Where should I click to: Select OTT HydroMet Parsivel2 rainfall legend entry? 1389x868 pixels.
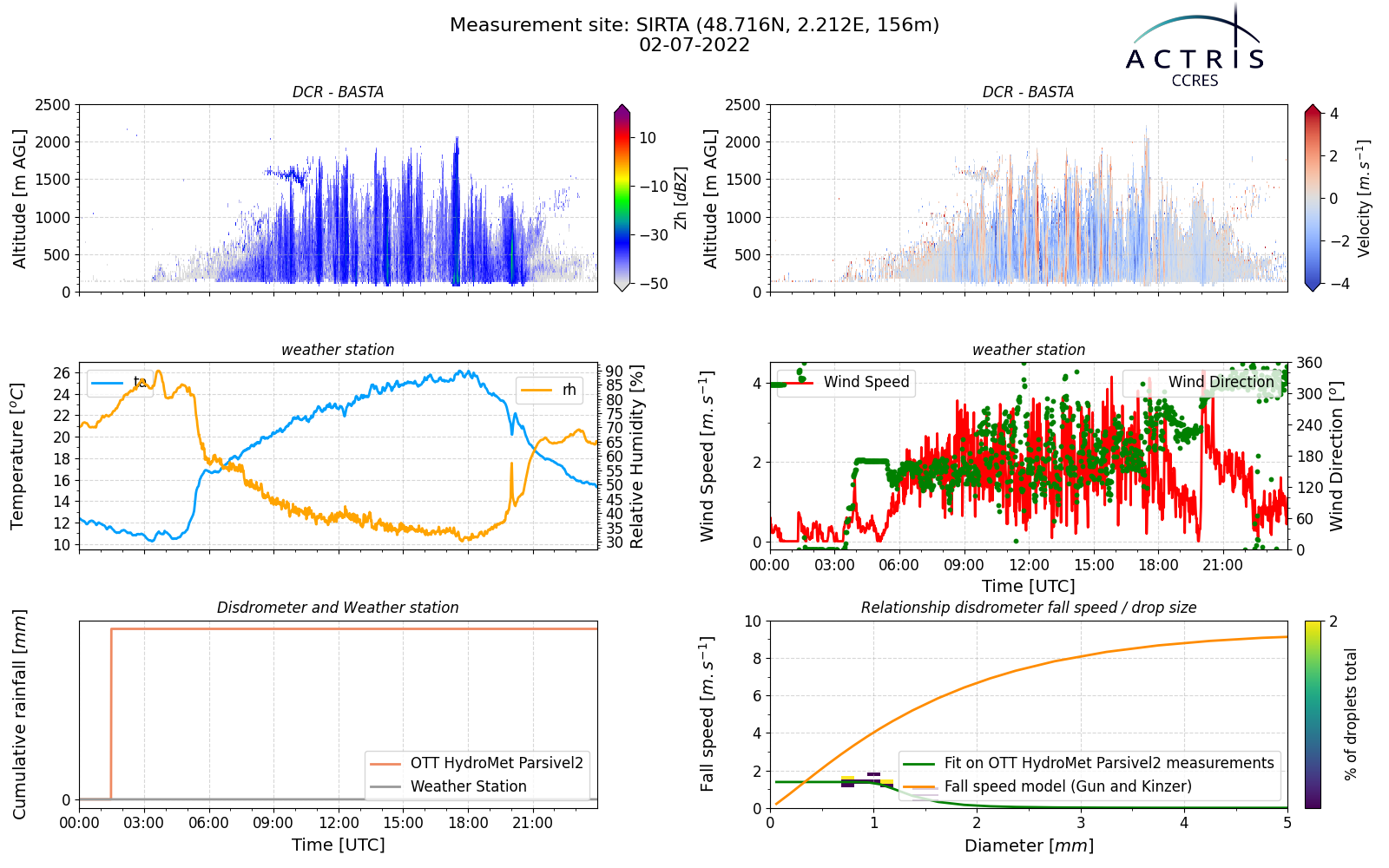(x=477, y=763)
